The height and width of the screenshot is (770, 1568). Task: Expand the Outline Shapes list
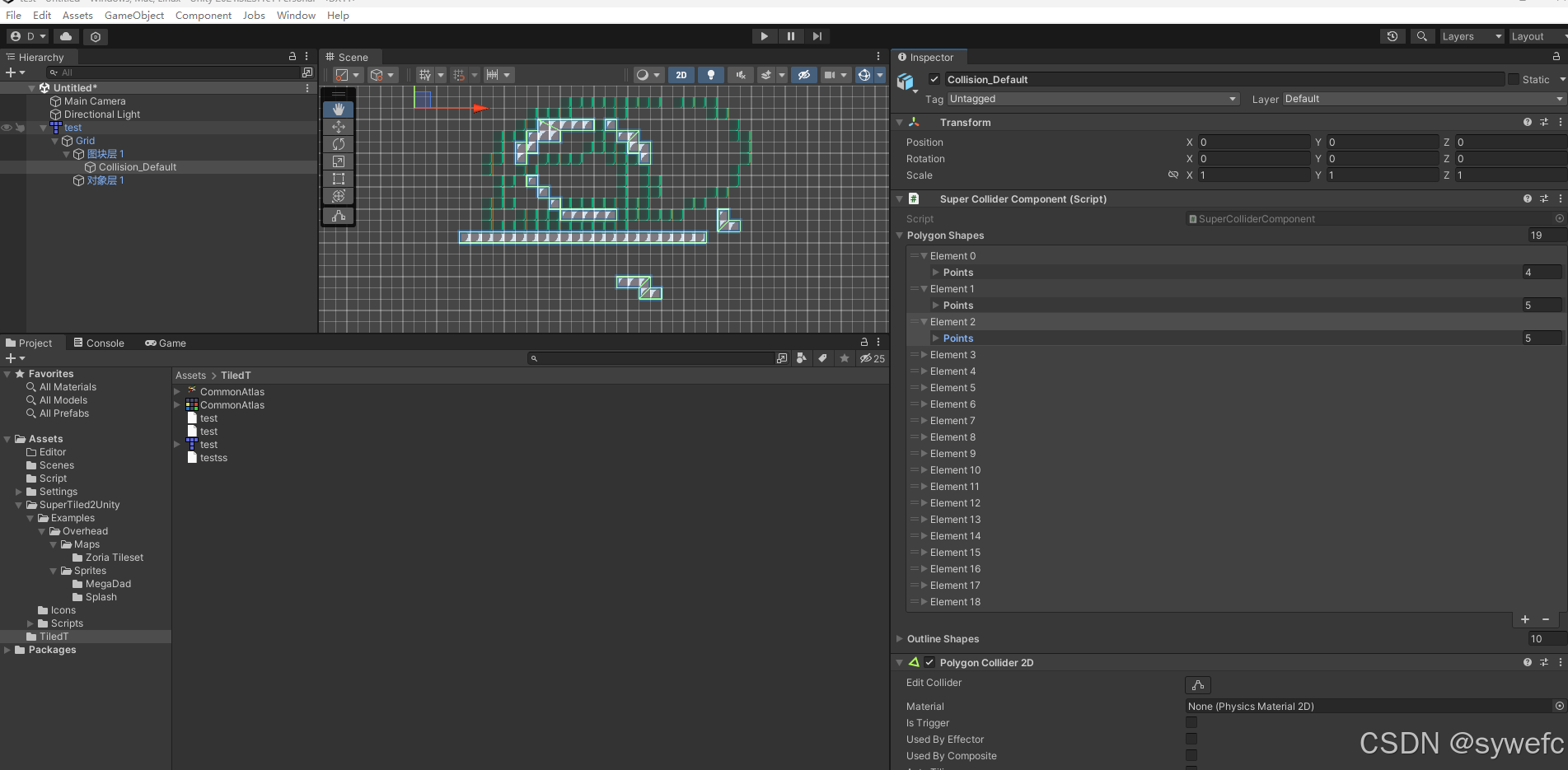pyautogui.click(x=900, y=638)
